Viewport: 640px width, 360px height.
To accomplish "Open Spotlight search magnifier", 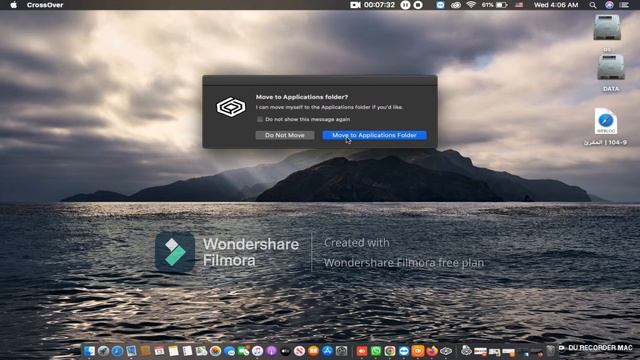I will pyautogui.click(x=593, y=5).
